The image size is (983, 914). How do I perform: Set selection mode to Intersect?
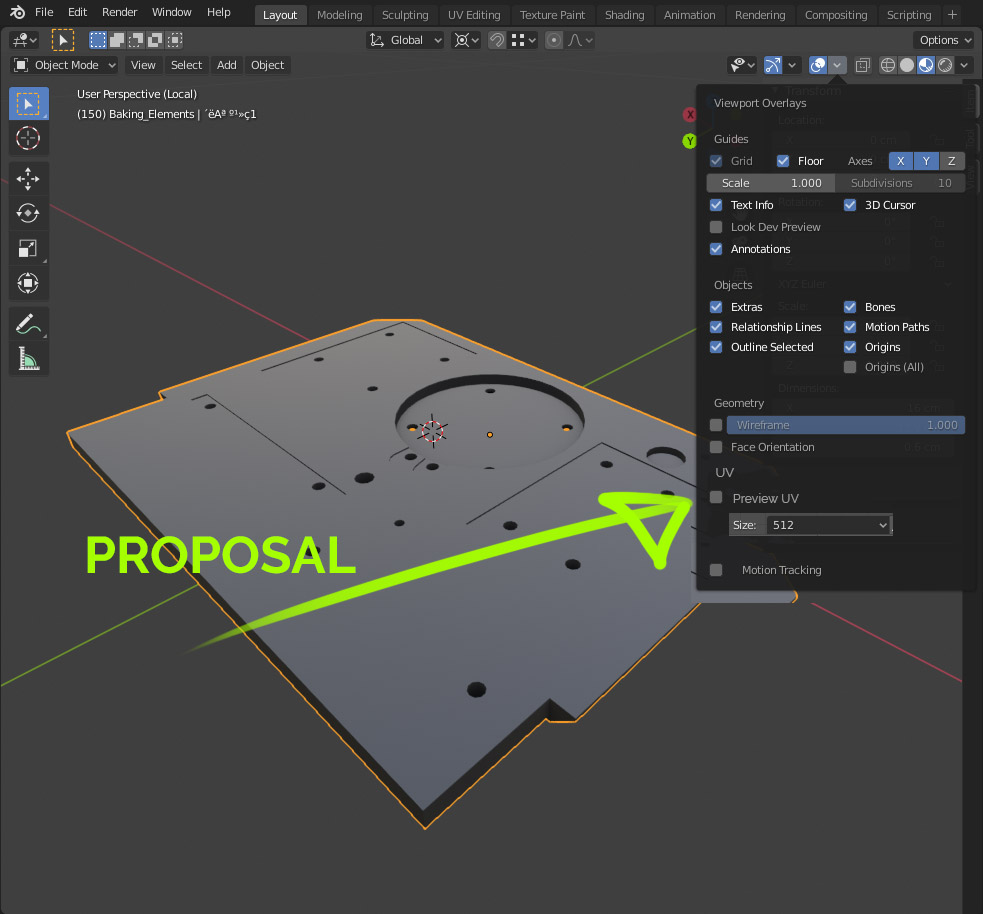pyautogui.click(x=174, y=40)
